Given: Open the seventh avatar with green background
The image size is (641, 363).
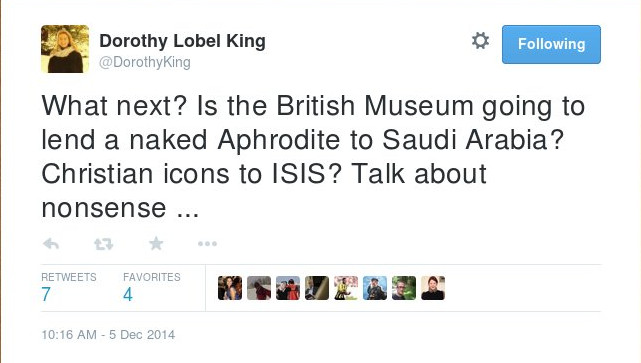Looking at the screenshot, I should pos(404,288).
